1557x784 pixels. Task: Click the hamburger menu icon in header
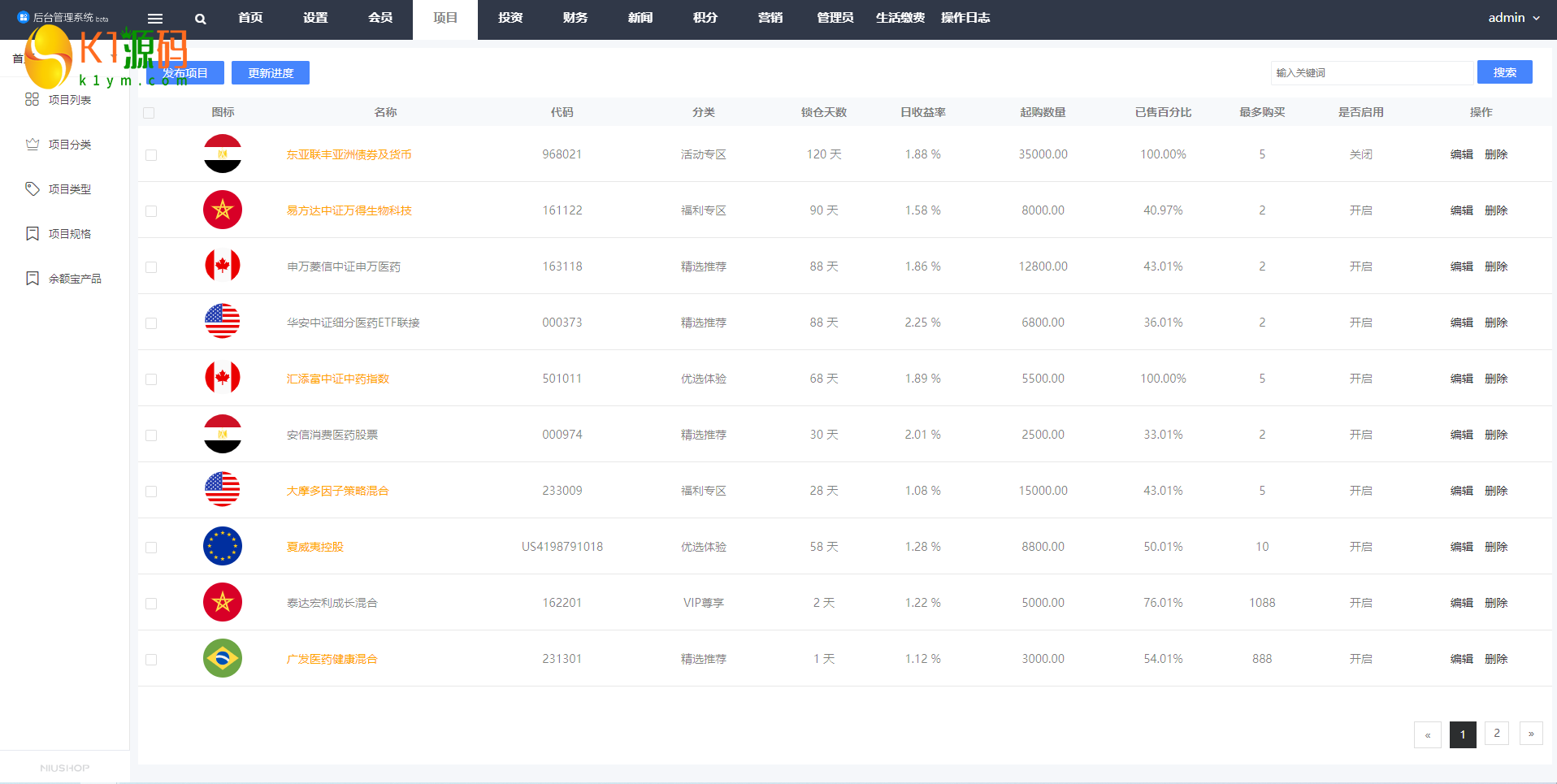coord(155,19)
